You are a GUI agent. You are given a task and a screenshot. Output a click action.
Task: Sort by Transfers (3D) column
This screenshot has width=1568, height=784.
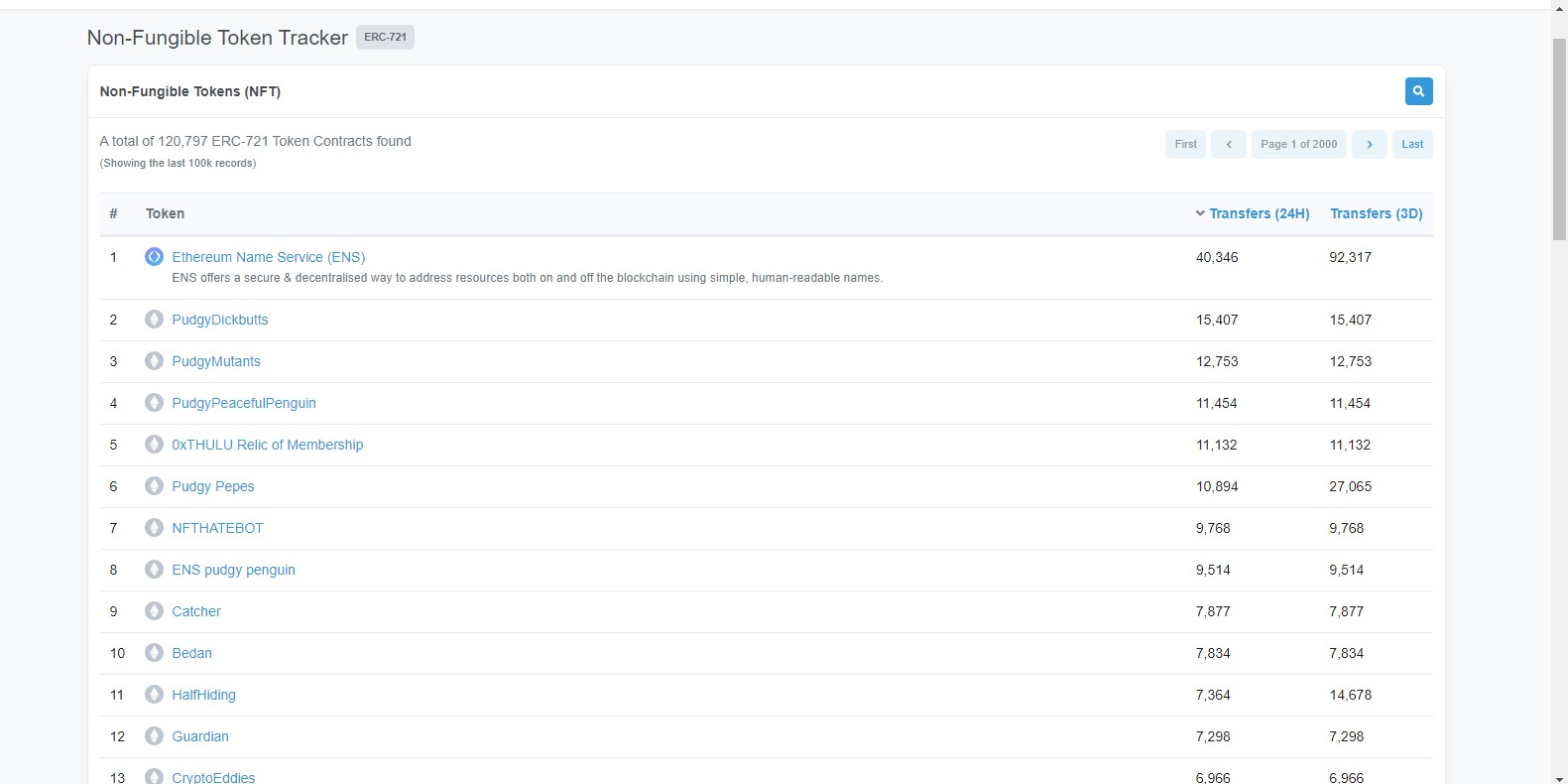[x=1377, y=213]
